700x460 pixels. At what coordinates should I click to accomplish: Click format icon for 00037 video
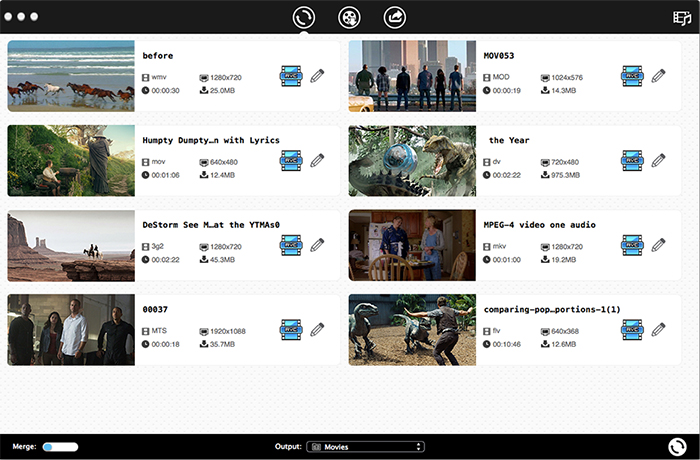pyautogui.click(x=291, y=329)
